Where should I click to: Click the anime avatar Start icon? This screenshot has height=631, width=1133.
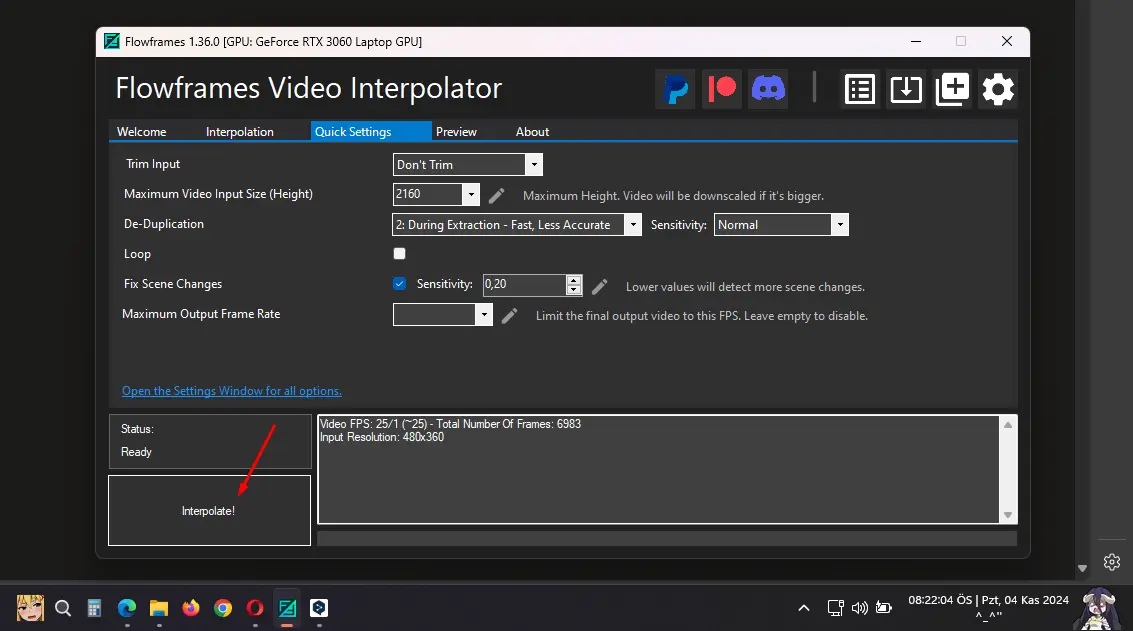[30, 608]
